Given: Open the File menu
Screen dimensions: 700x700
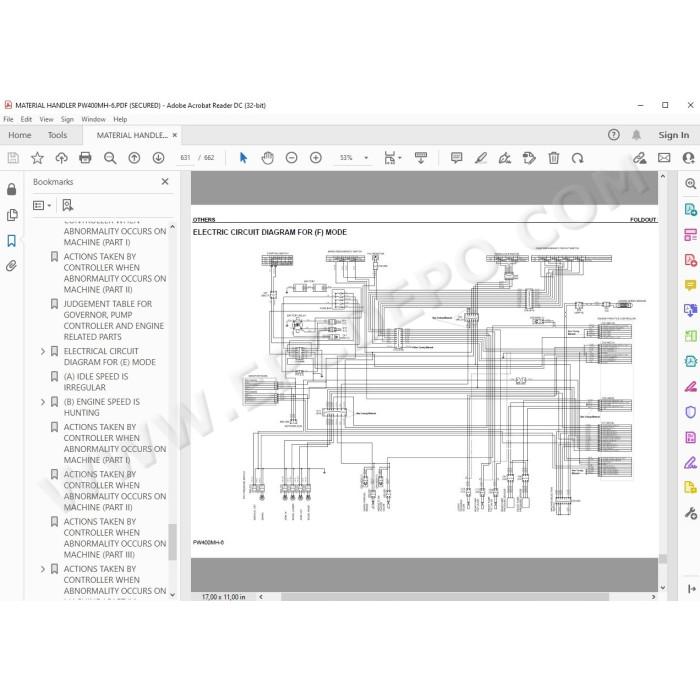Looking at the screenshot, I should click(x=8, y=119).
